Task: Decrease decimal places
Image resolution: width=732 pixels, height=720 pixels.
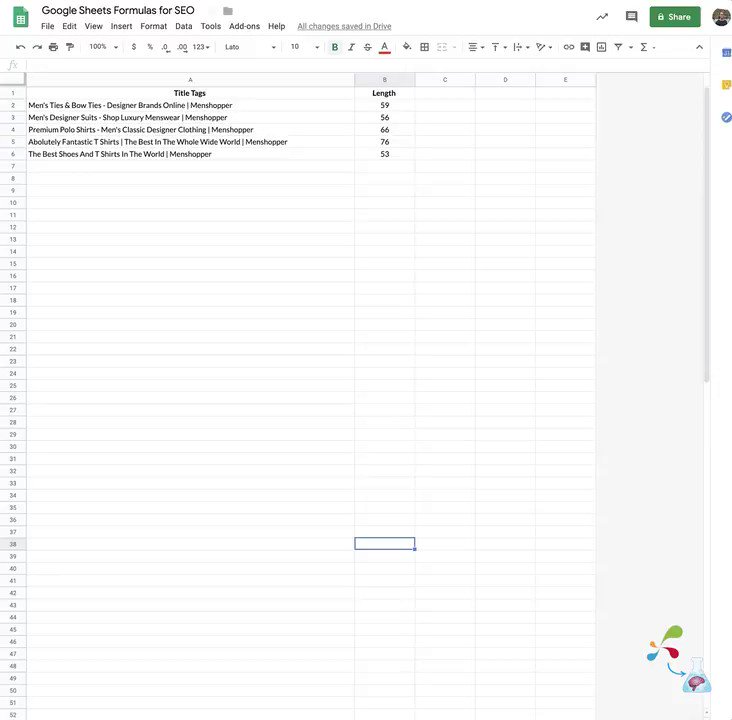Action: pos(165,47)
